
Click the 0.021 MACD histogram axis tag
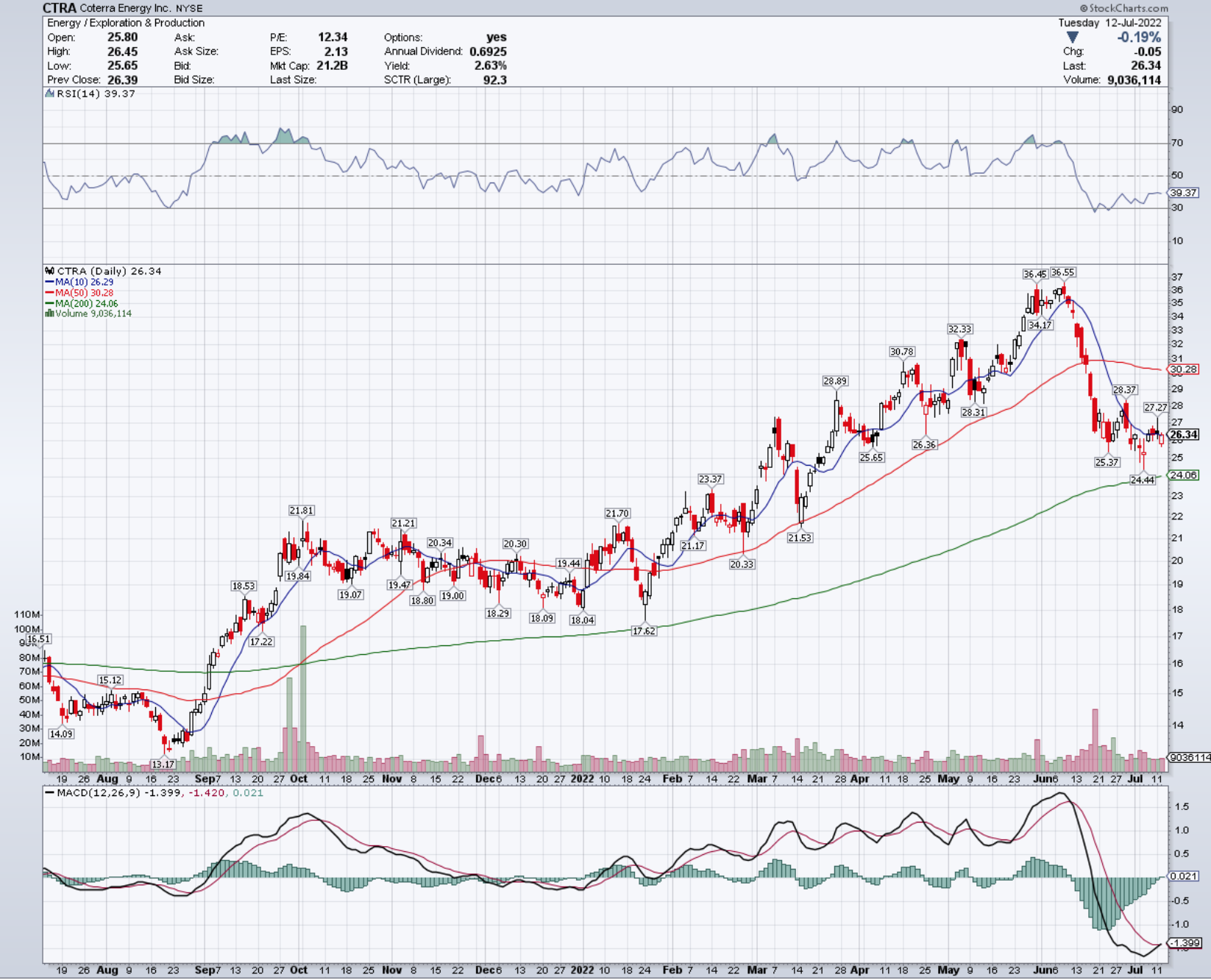[1183, 876]
